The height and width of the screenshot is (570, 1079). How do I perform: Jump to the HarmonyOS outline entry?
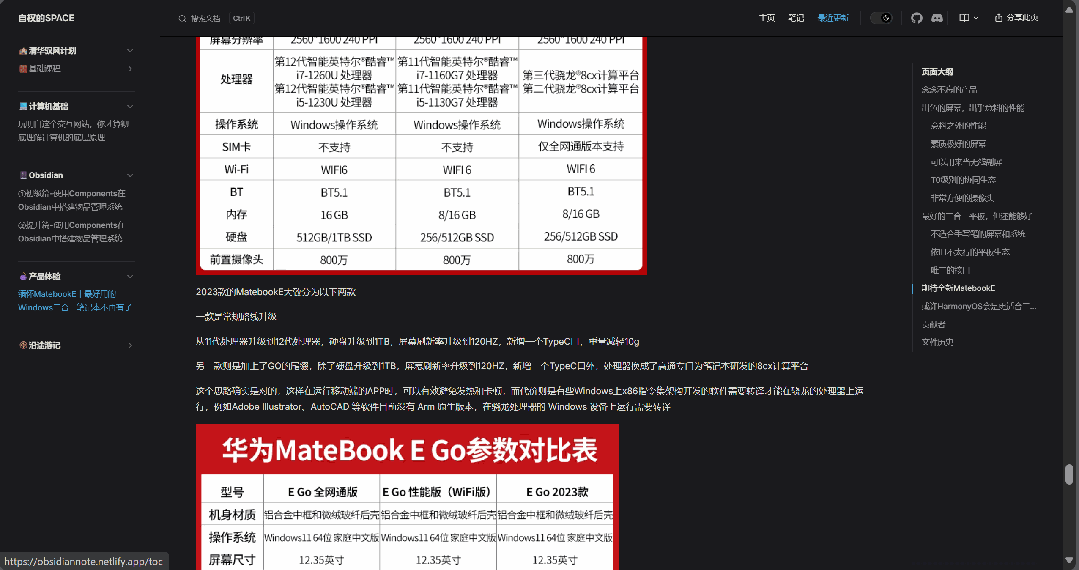tap(979, 306)
